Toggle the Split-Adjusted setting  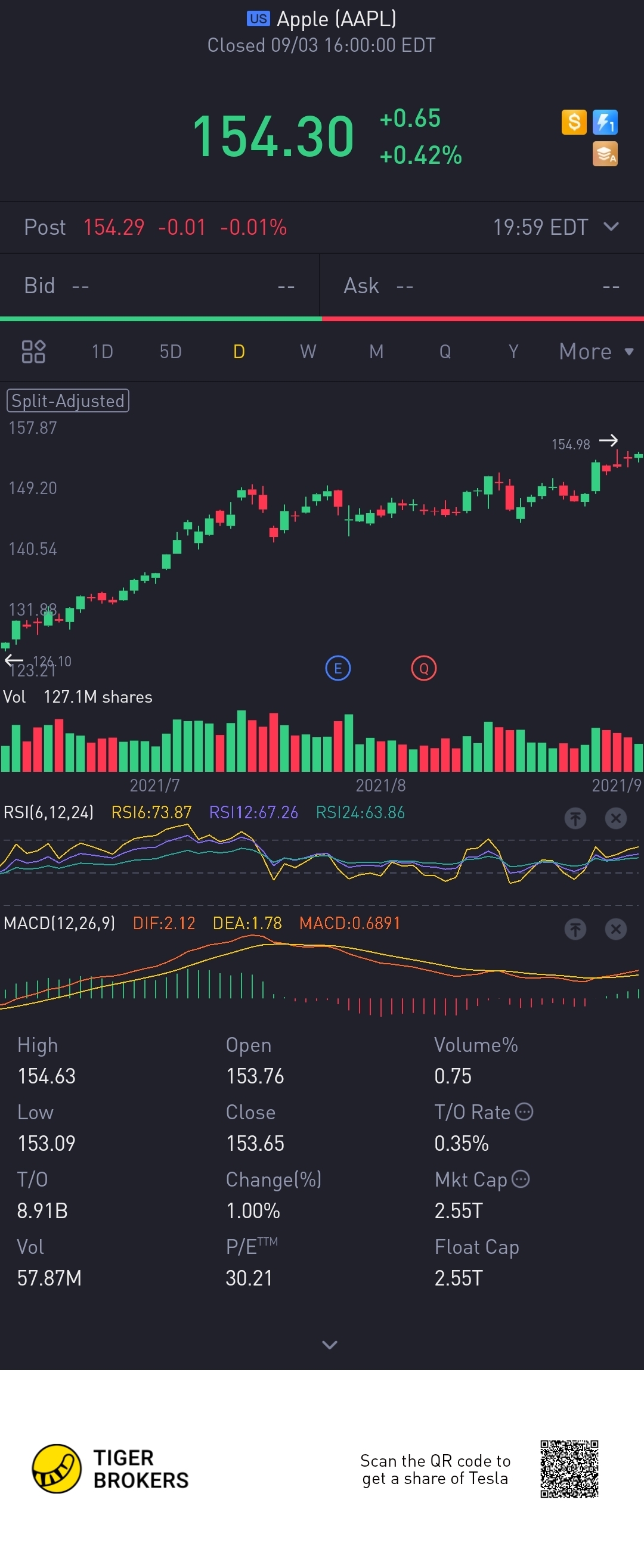point(67,400)
